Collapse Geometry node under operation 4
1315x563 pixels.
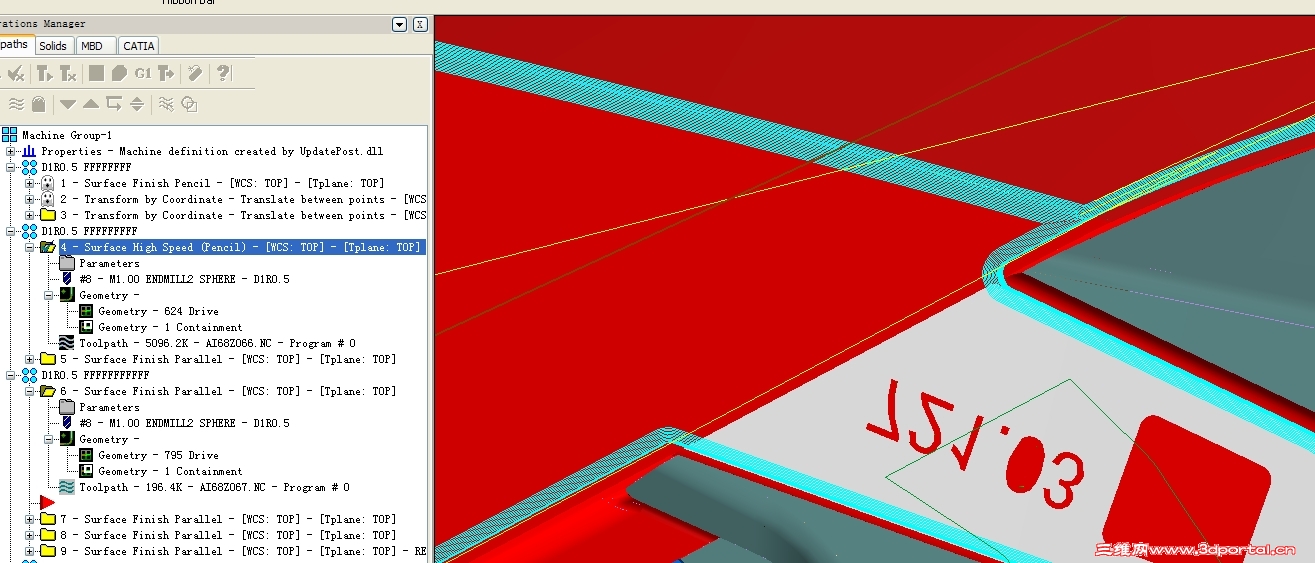pos(49,295)
